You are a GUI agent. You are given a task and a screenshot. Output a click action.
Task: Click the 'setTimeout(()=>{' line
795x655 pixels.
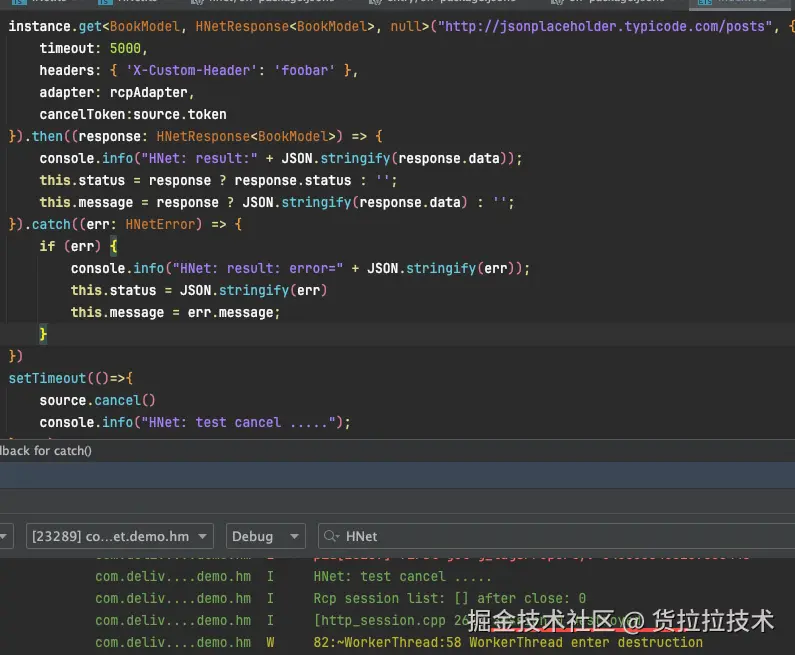70,379
